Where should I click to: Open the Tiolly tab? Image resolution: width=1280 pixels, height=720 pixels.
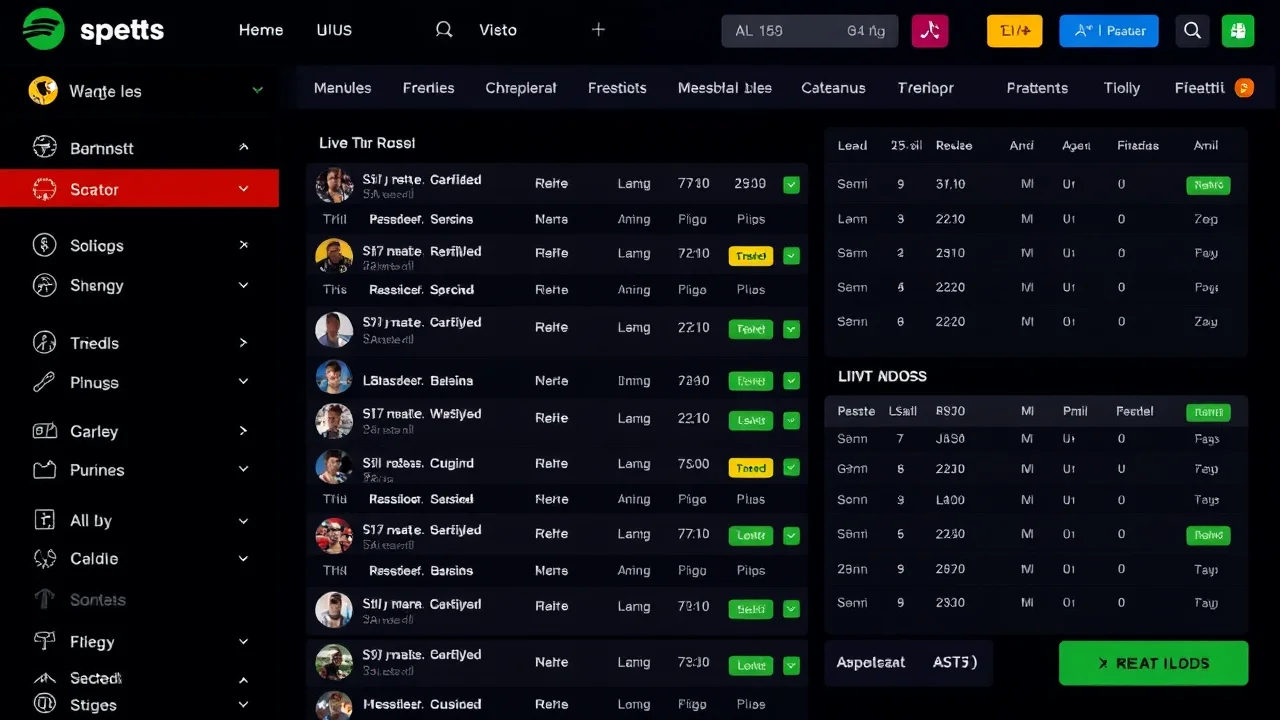pyautogui.click(x=1121, y=88)
